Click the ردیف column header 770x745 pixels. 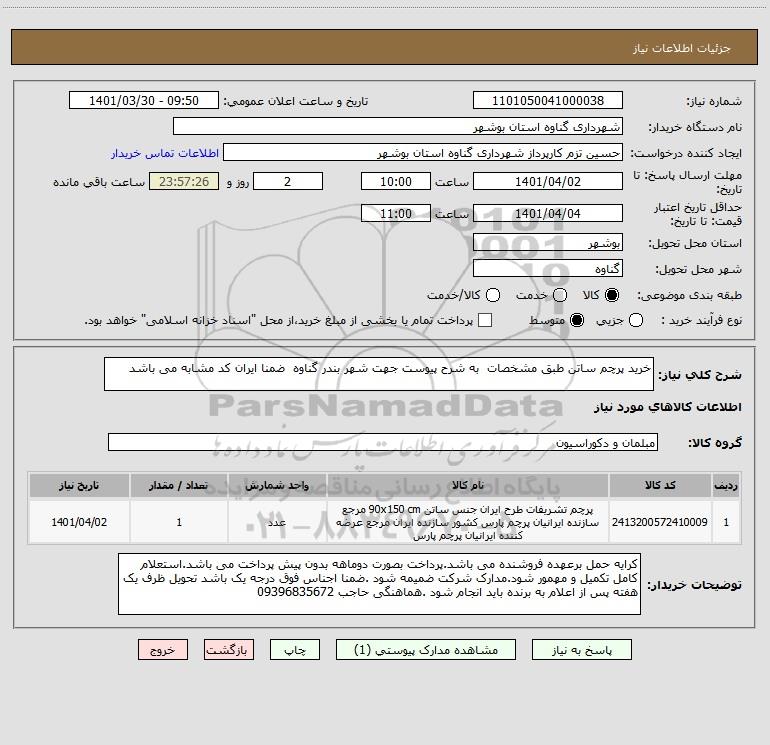726,485
